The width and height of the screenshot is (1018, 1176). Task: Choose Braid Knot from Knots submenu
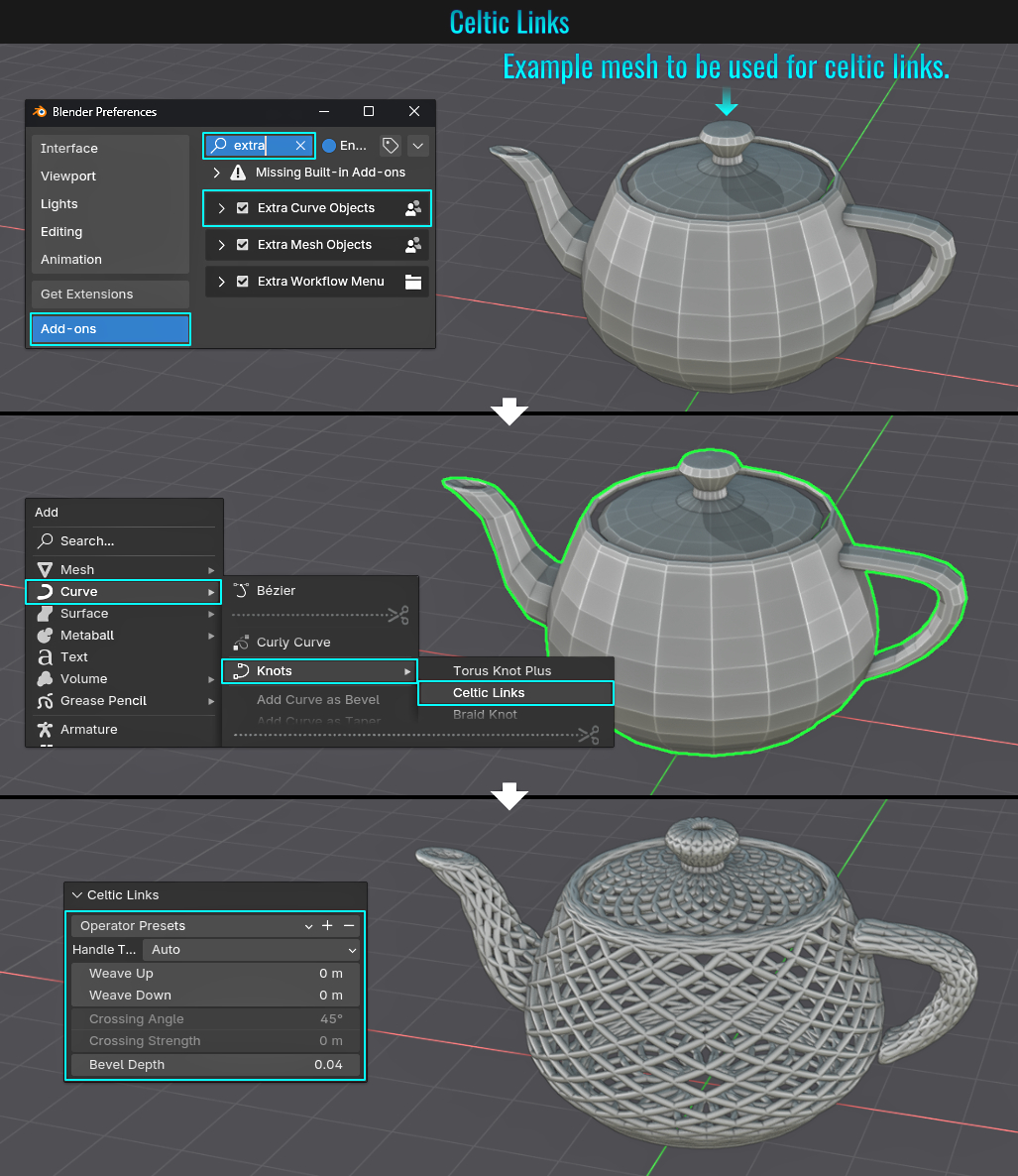click(515, 715)
